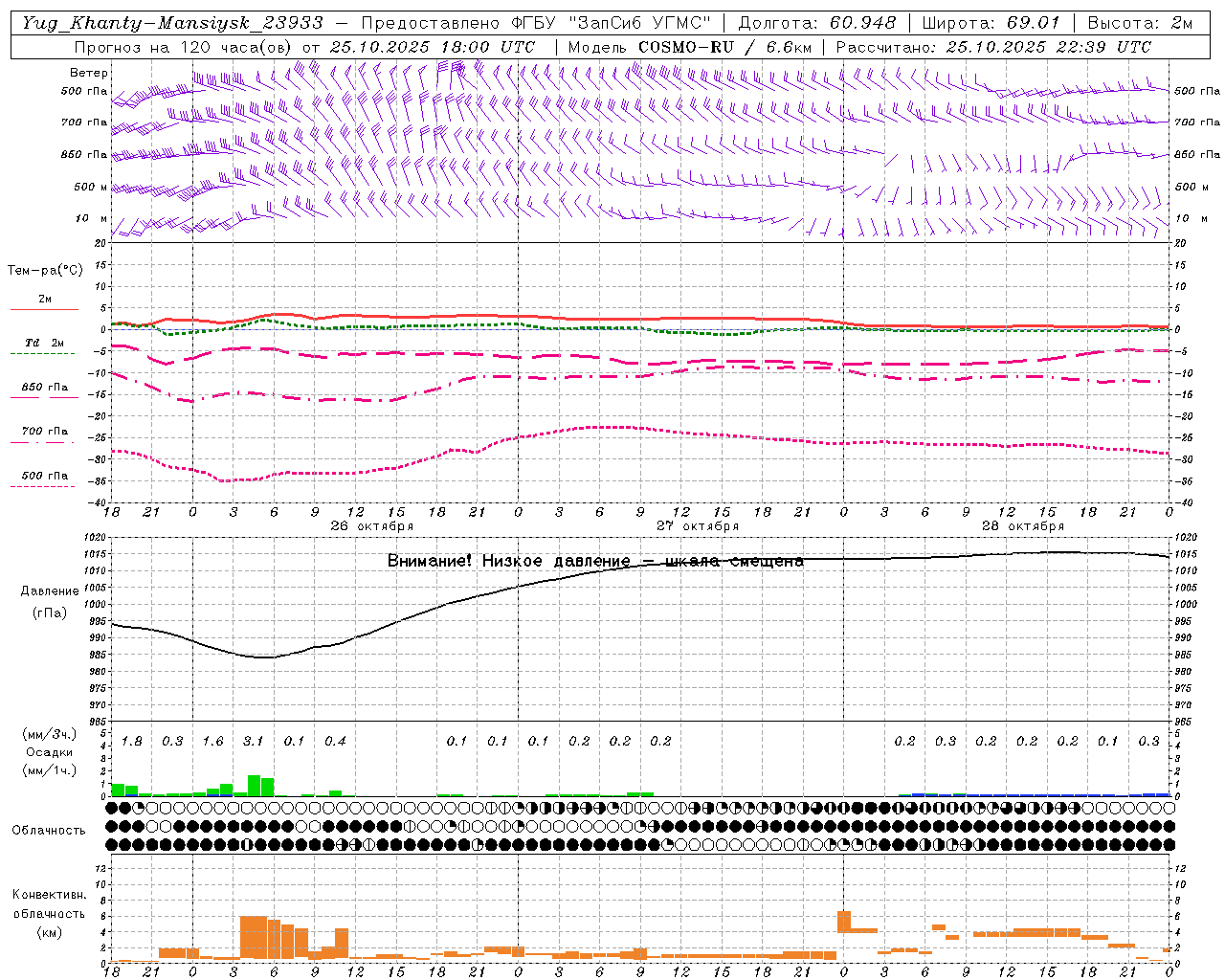
Task: Click the Широта: 69.01 value
Action: click(x=991, y=23)
